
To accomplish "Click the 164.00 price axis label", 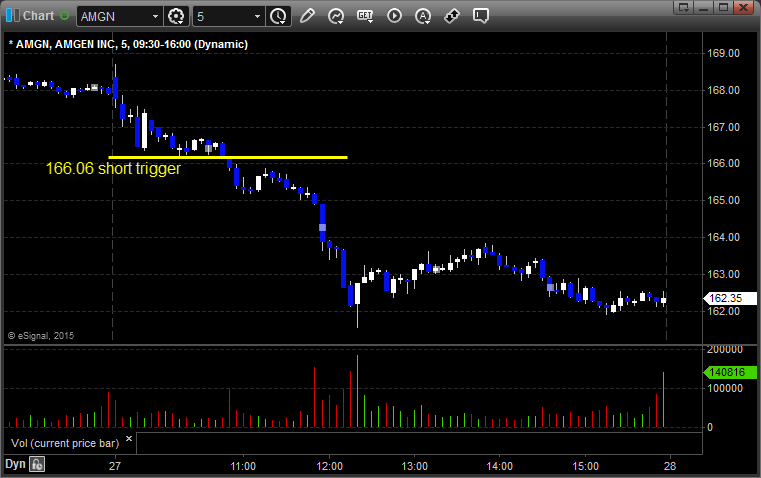I will 723,237.
